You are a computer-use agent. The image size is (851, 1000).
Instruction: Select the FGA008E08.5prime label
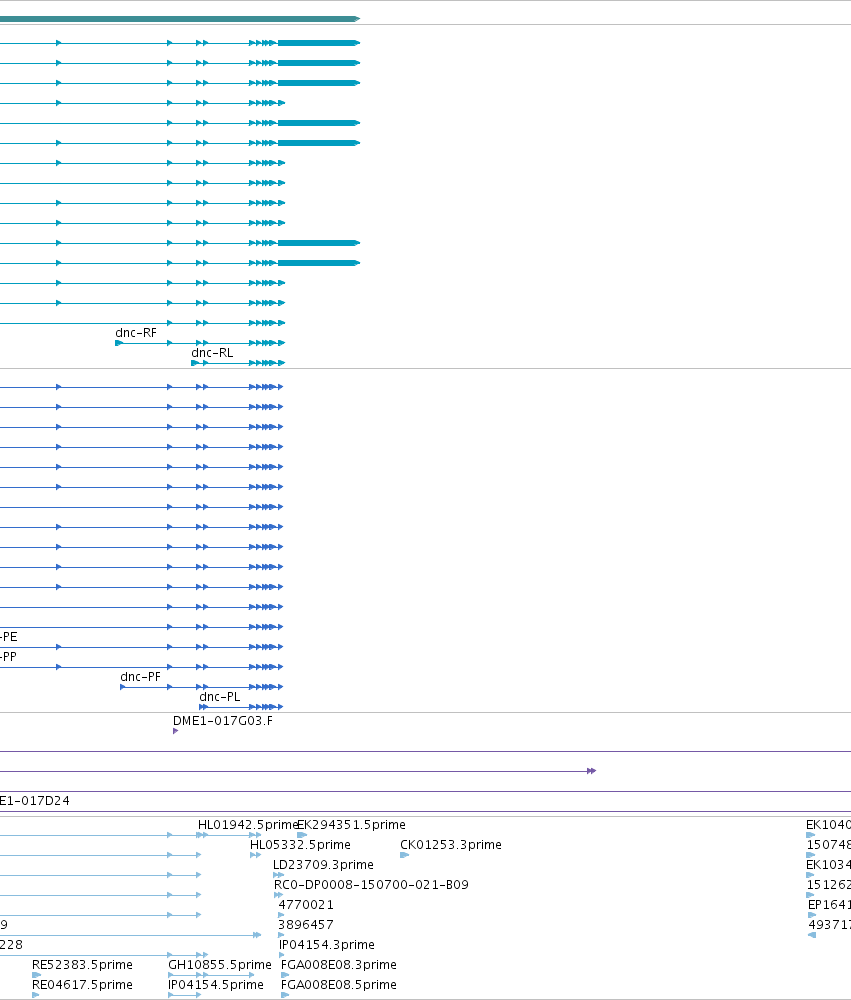tap(339, 985)
